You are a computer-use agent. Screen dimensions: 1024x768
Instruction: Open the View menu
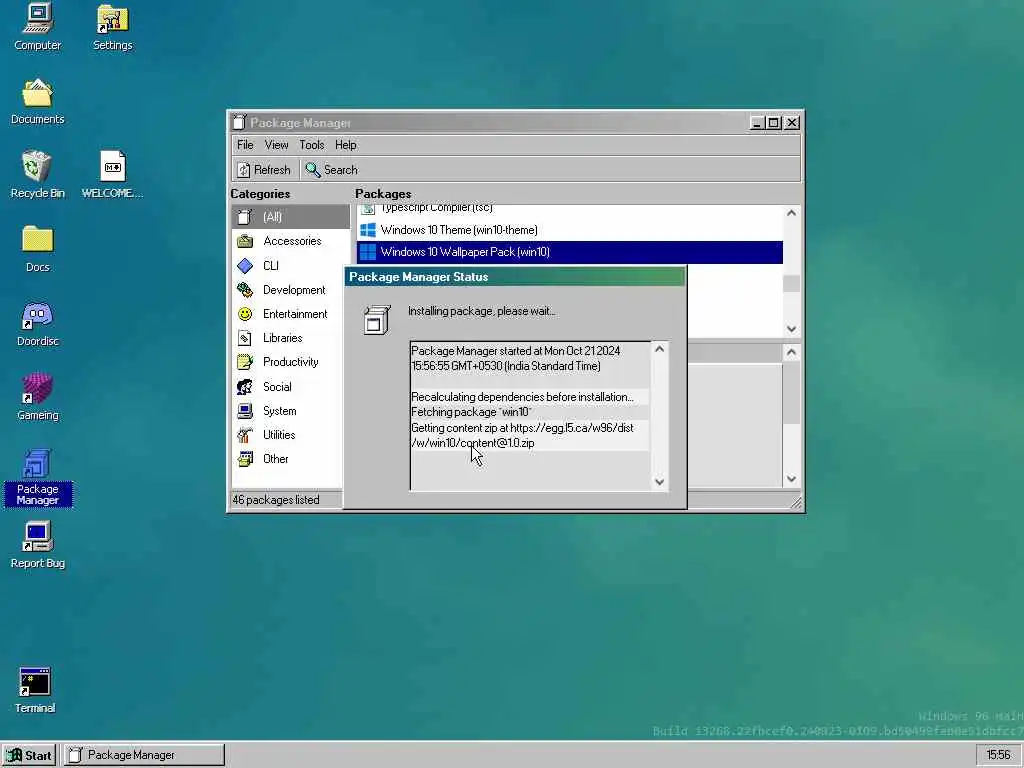[x=276, y=145]
